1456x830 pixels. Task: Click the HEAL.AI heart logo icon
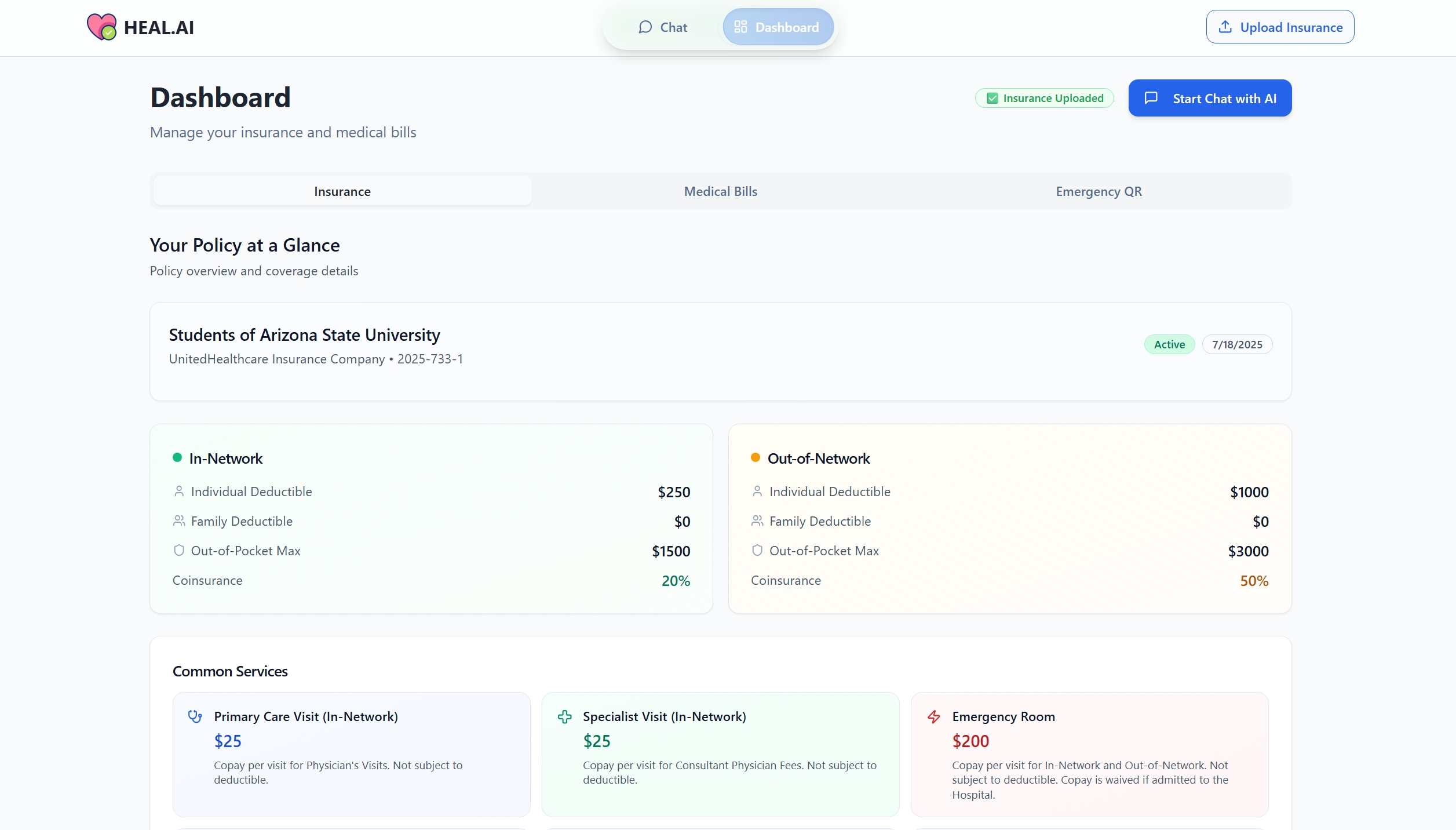click(101, 27)
